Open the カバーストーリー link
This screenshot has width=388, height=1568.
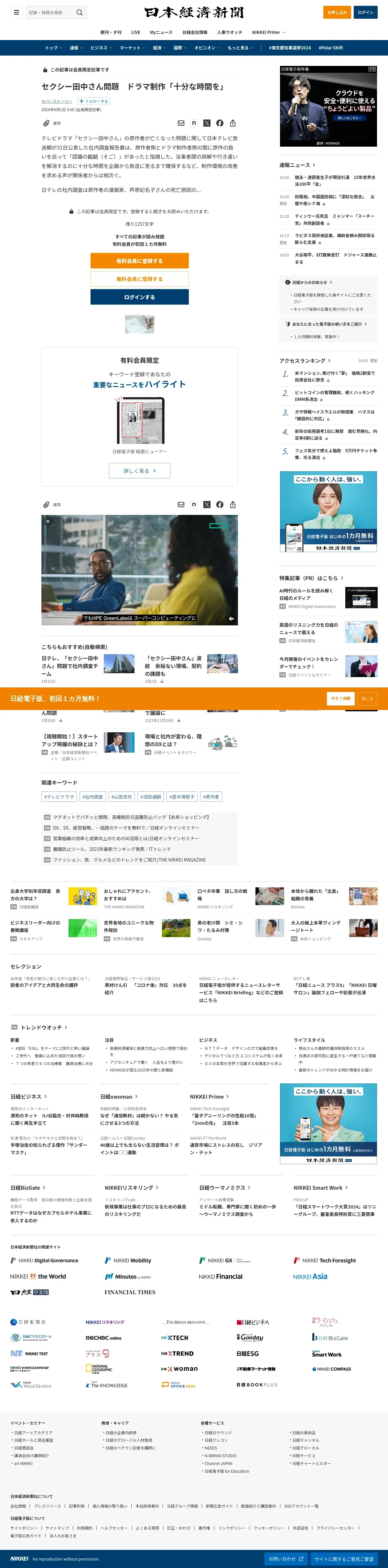tap(57, 101)
